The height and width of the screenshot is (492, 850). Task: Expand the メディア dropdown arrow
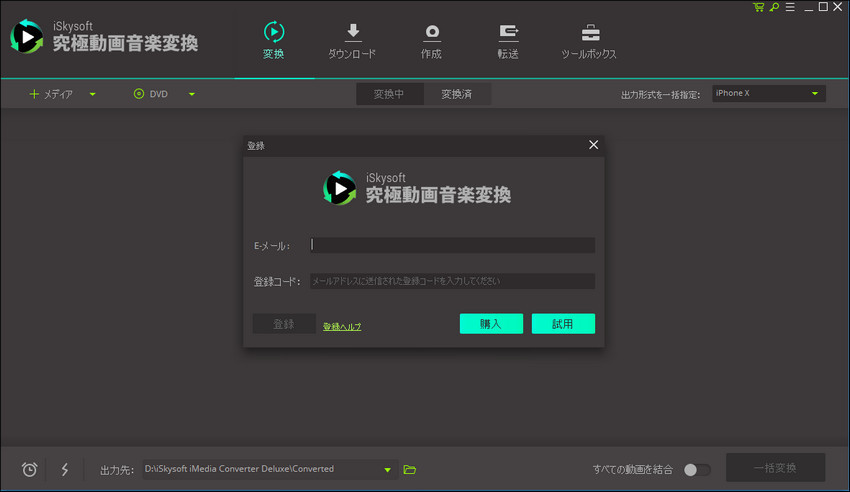coord(93,94)
